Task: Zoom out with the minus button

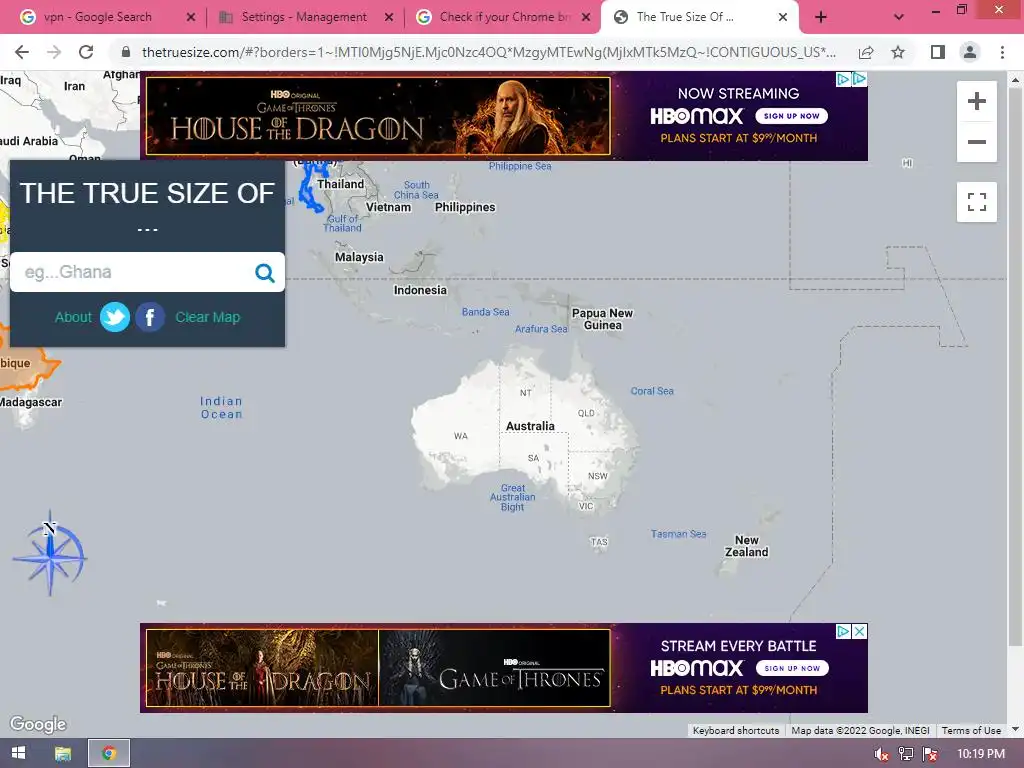Action: 976,142
